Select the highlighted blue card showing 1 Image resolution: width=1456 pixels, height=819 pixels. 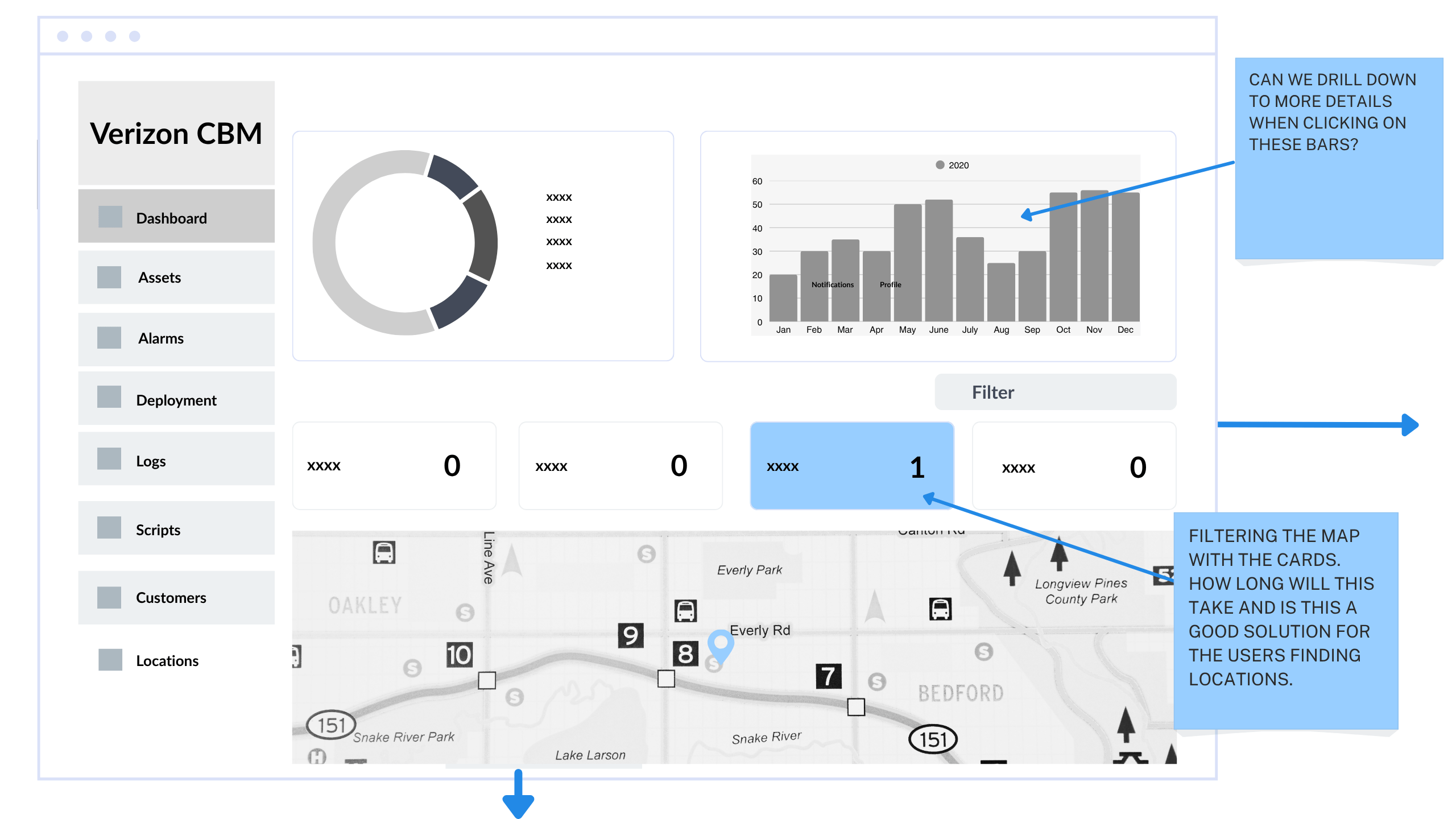tap(851, 466)
